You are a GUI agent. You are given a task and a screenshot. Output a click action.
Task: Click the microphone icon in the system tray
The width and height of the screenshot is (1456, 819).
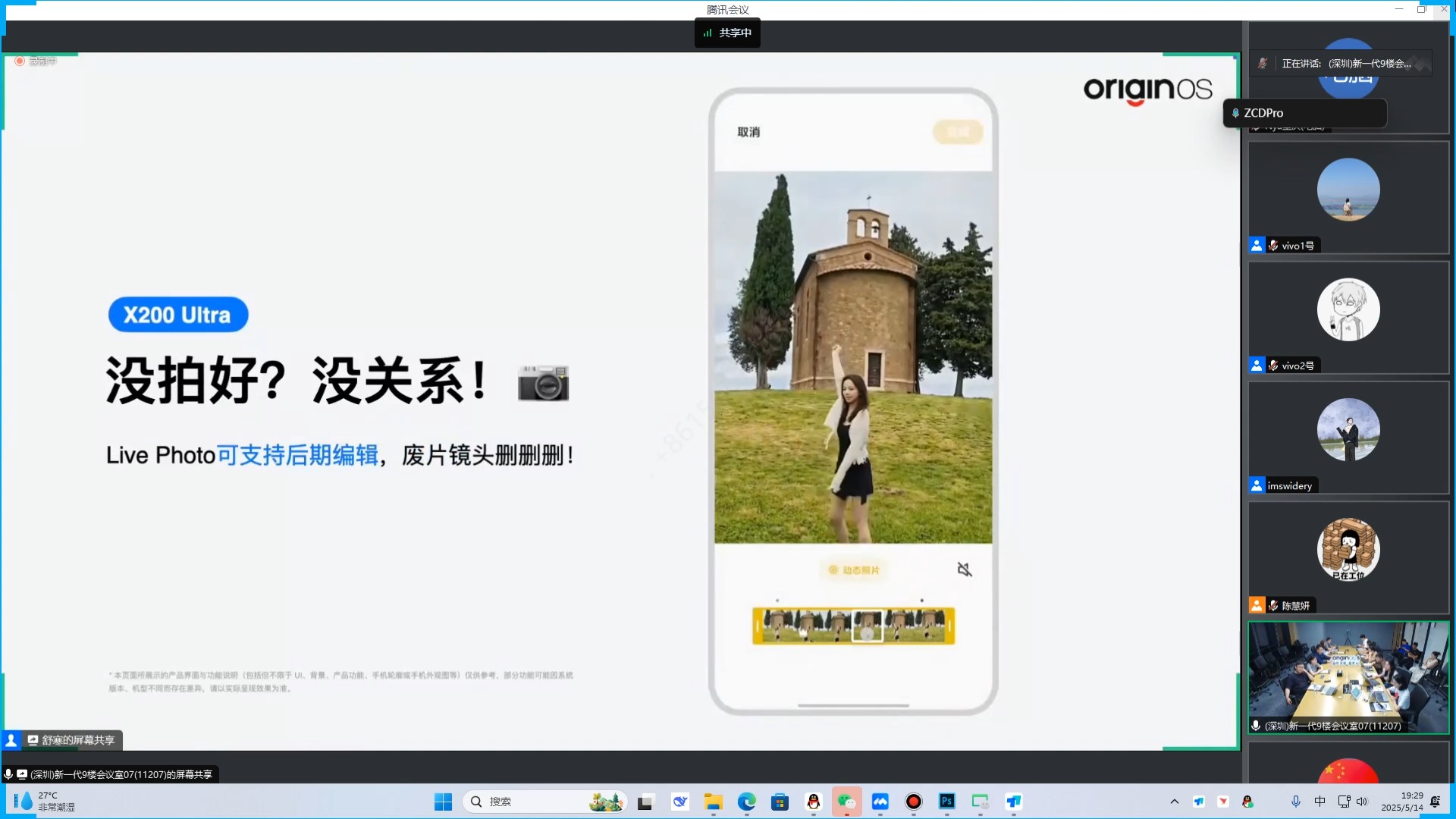(1296, 802)
